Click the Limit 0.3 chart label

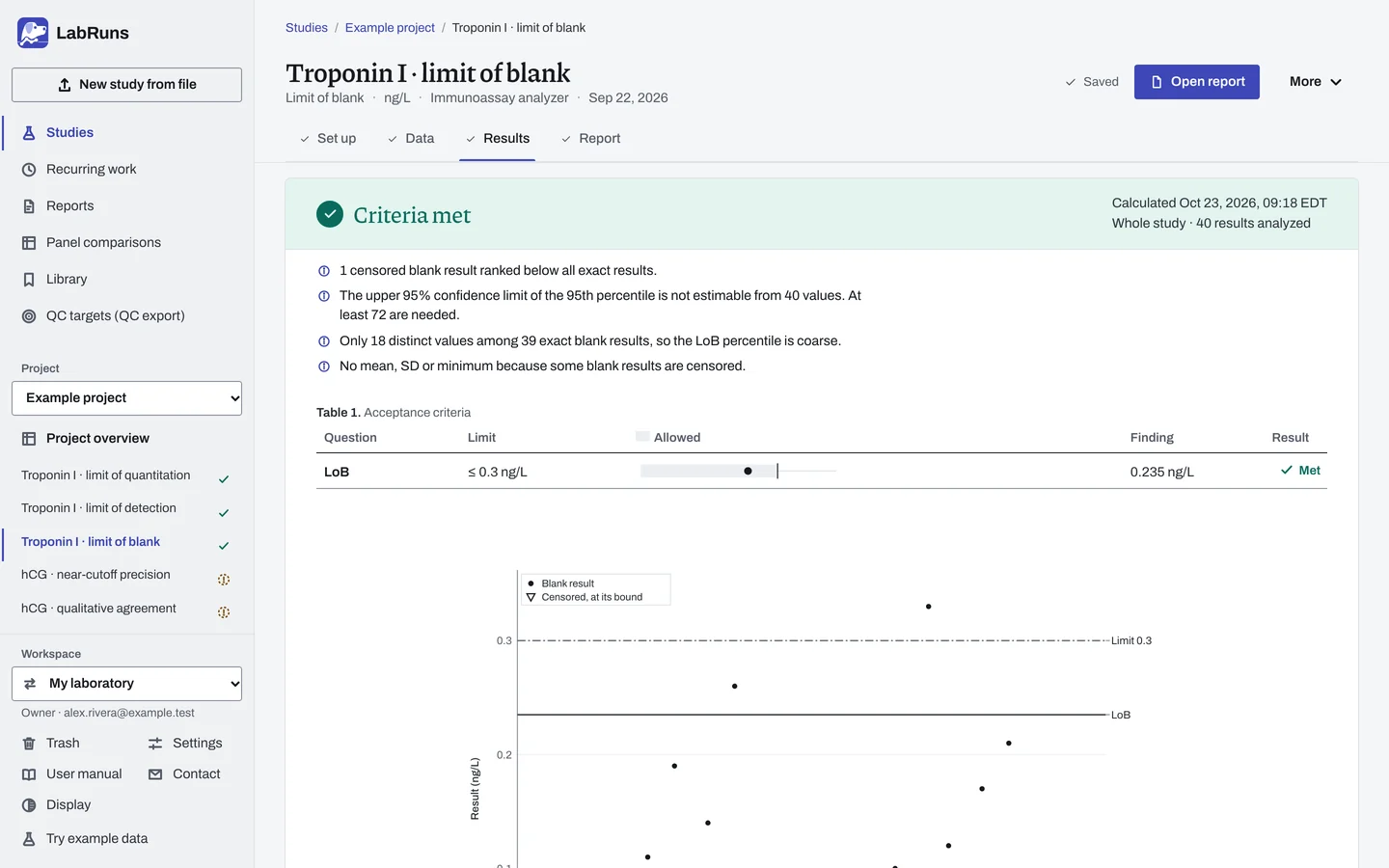1131,640
